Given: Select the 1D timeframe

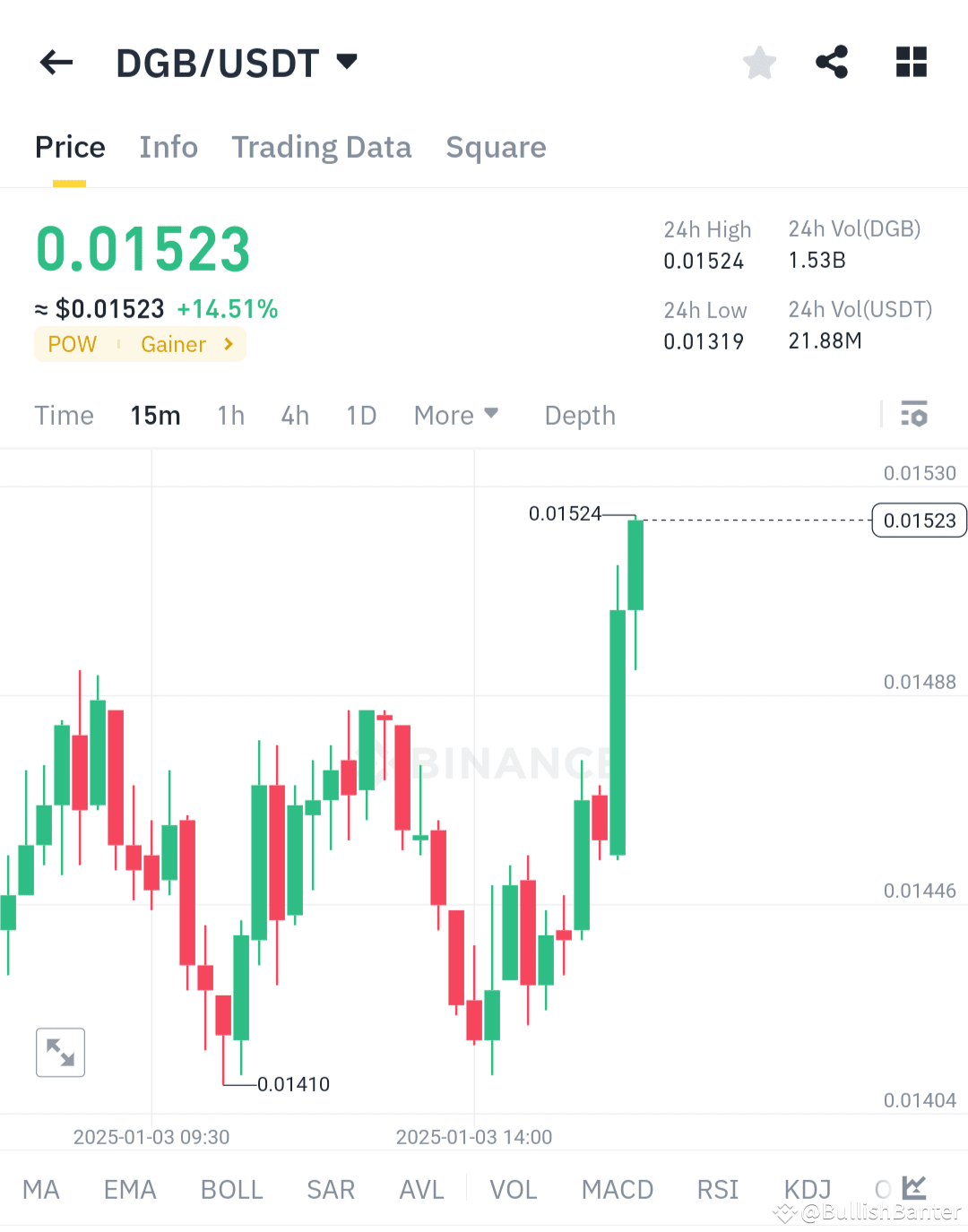Looking at the screenshot, I should (x=361, y=415).
